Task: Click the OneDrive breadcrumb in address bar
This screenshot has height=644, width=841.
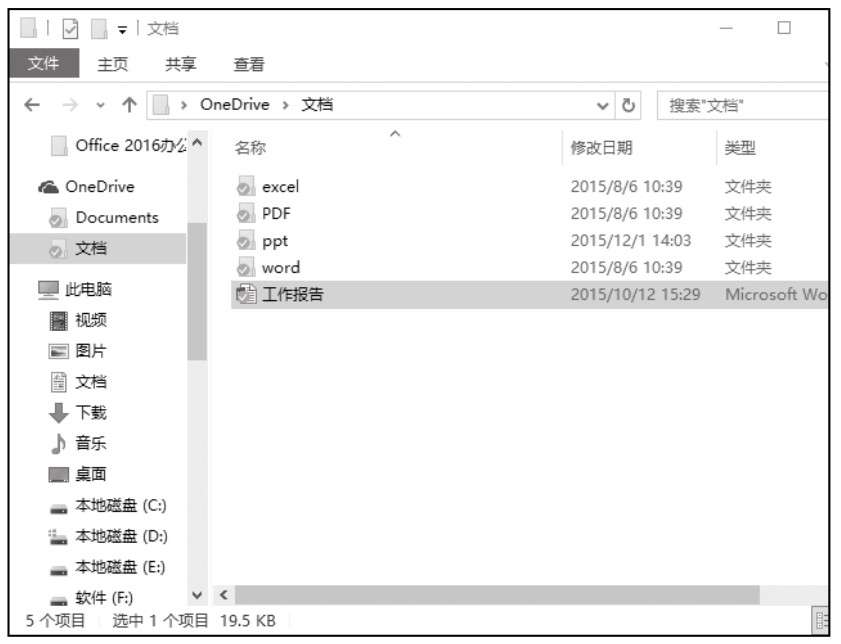Action: click(234, 105)
